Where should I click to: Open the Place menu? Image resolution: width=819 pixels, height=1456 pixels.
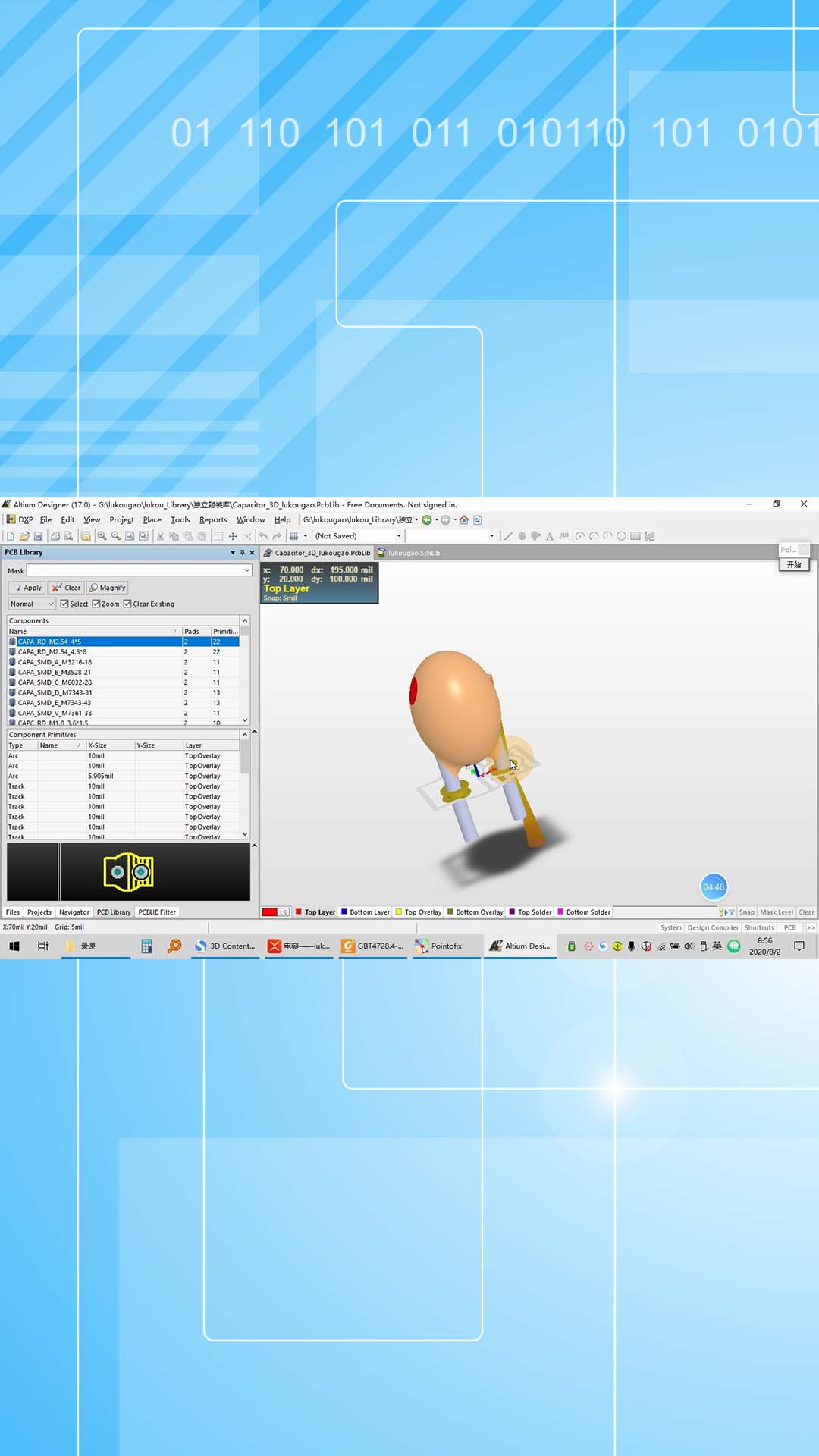pyautogui.click(x=152, y=520)
